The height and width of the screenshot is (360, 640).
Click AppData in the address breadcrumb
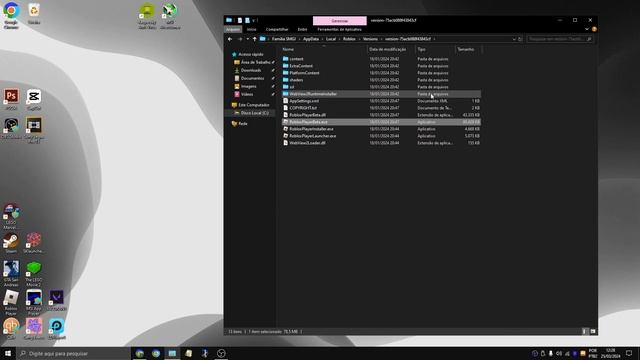[x=311, y=39]
